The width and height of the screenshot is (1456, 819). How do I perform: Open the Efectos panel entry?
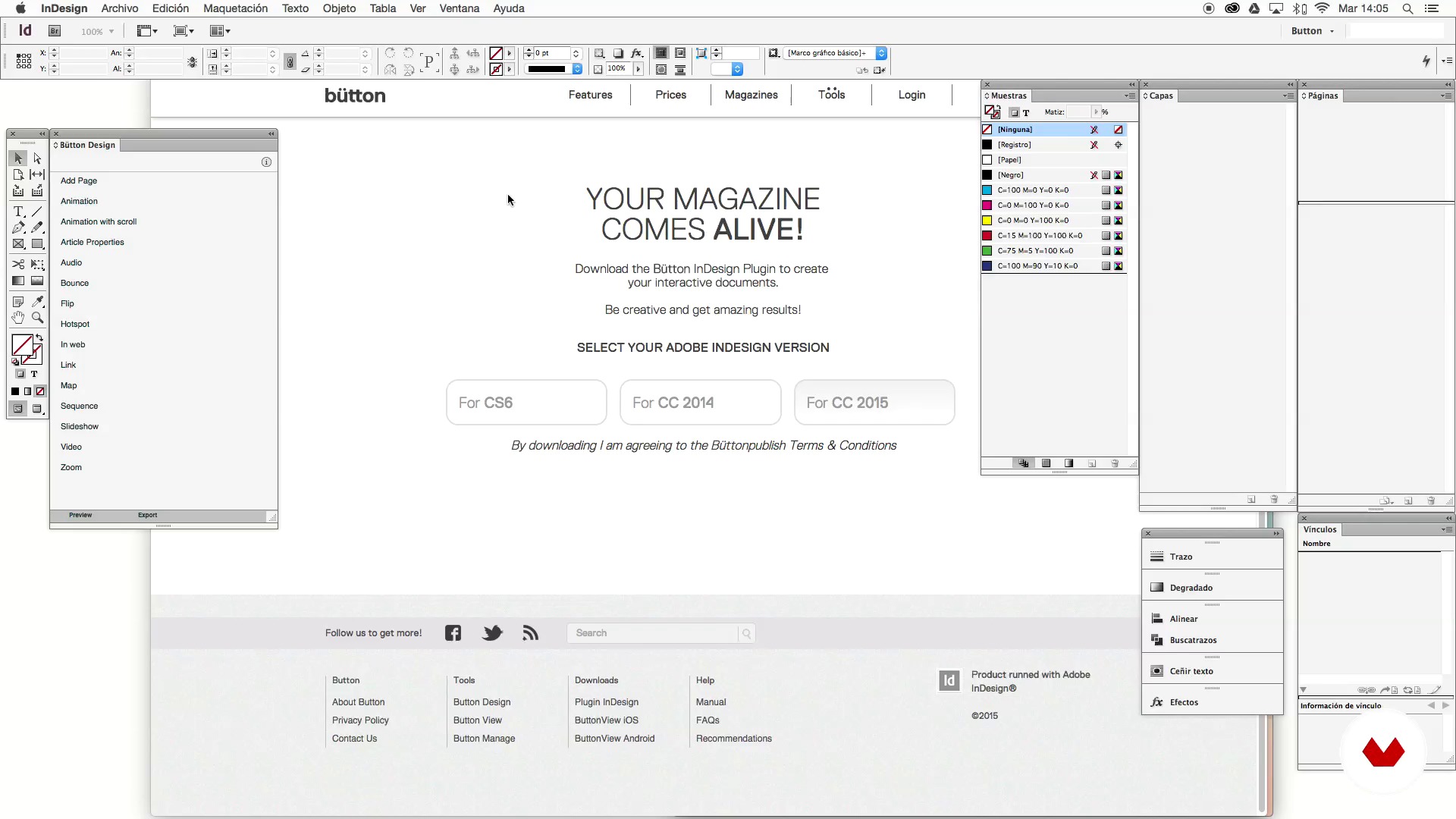point(1212,702)
